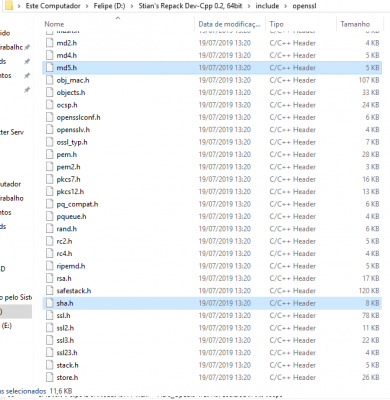Screen dimensions: 390x400
Task: Click the pem2.h file icon
Action: [x=50, y=167]
